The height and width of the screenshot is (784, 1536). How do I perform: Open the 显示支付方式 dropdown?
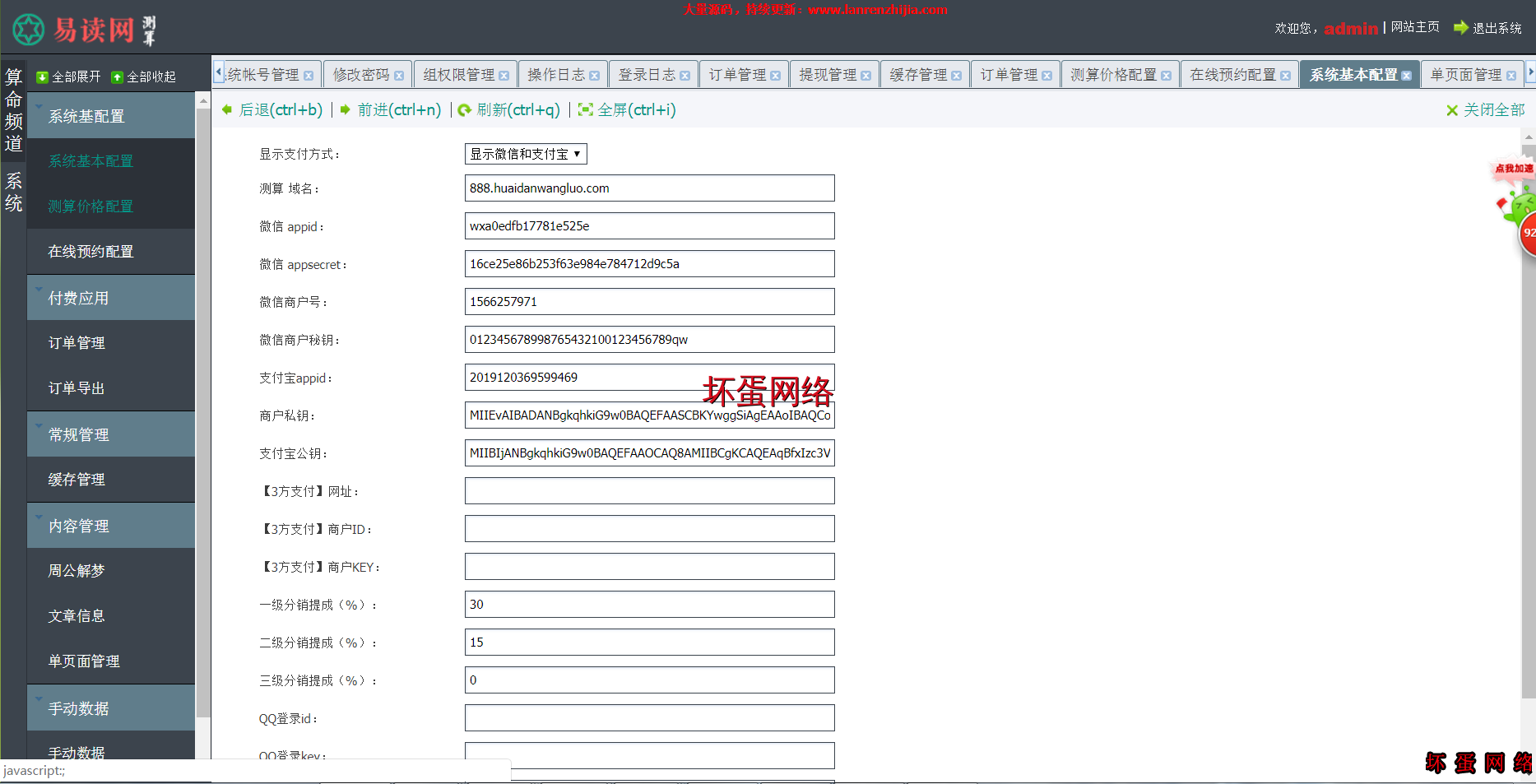(526, 154)
